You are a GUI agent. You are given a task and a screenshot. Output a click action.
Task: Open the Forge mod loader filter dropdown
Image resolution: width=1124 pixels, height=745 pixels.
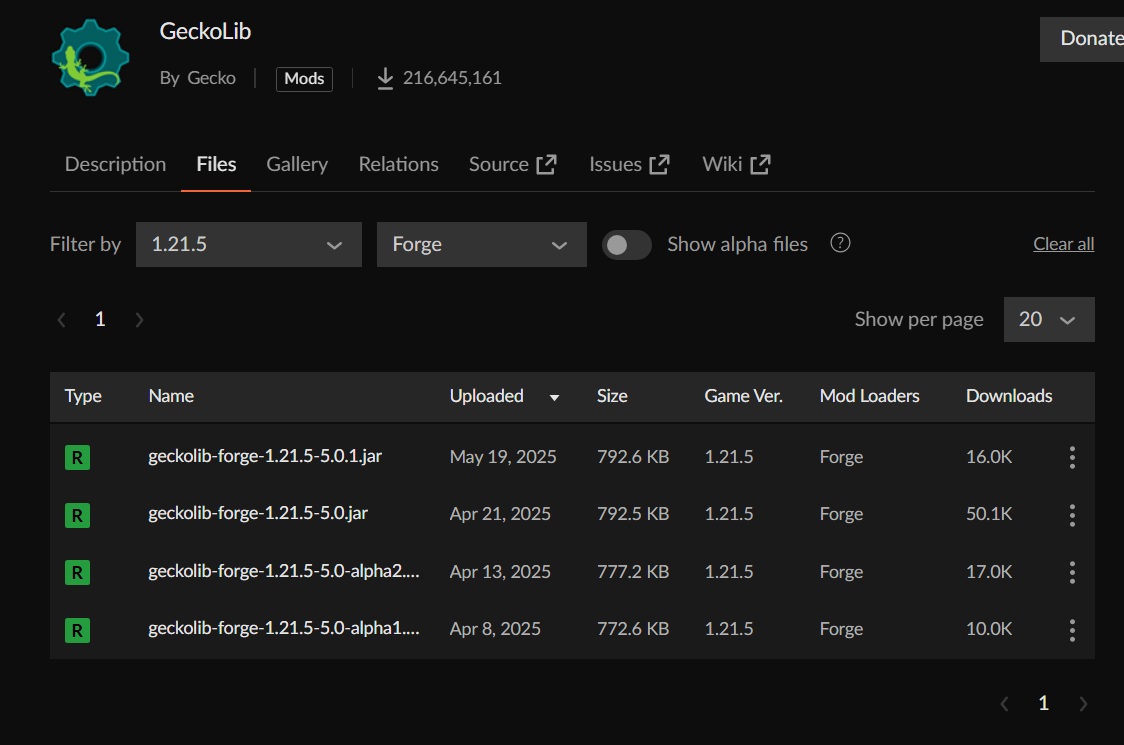tap(482, 245)
